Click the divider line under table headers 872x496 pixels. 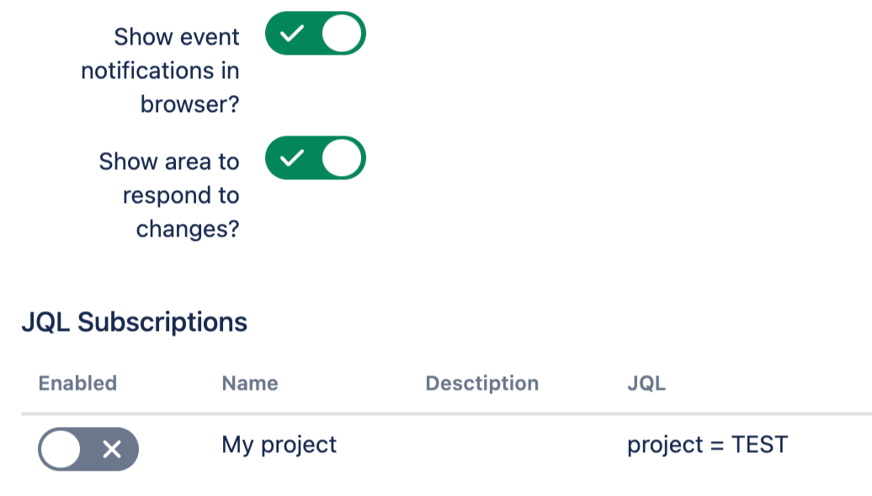pyautogui.click(x=446, y=413)
